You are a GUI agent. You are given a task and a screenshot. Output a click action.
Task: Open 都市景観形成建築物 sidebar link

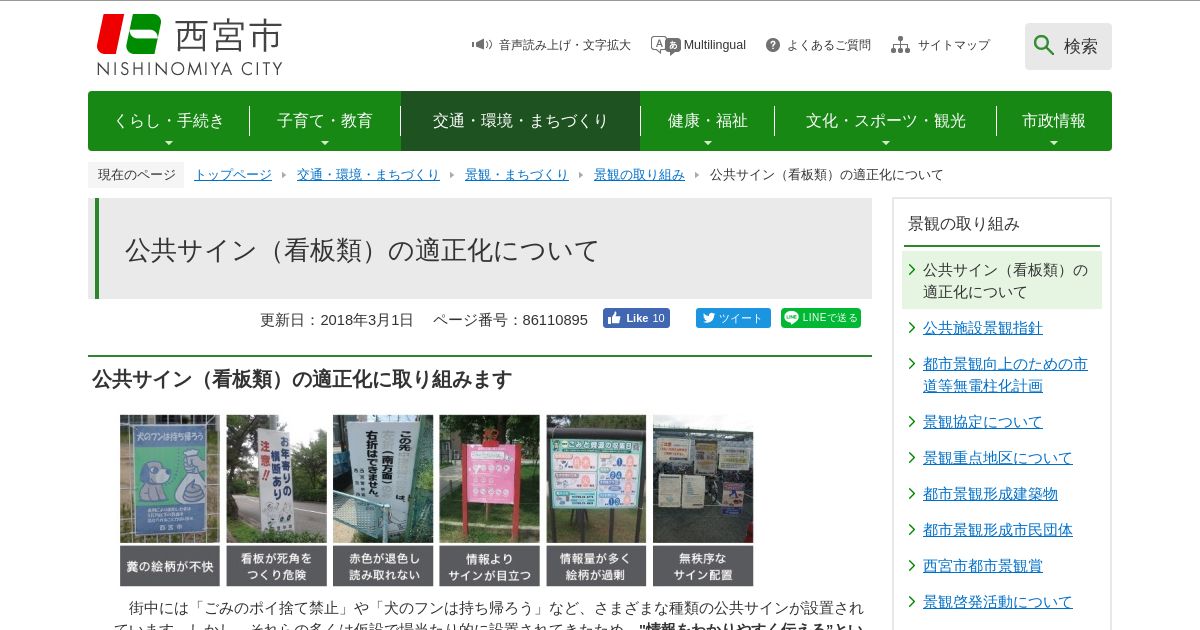990,494
